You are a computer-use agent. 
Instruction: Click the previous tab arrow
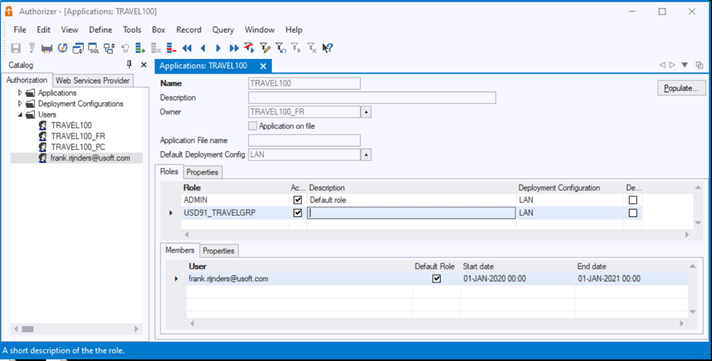pos(662,65)
